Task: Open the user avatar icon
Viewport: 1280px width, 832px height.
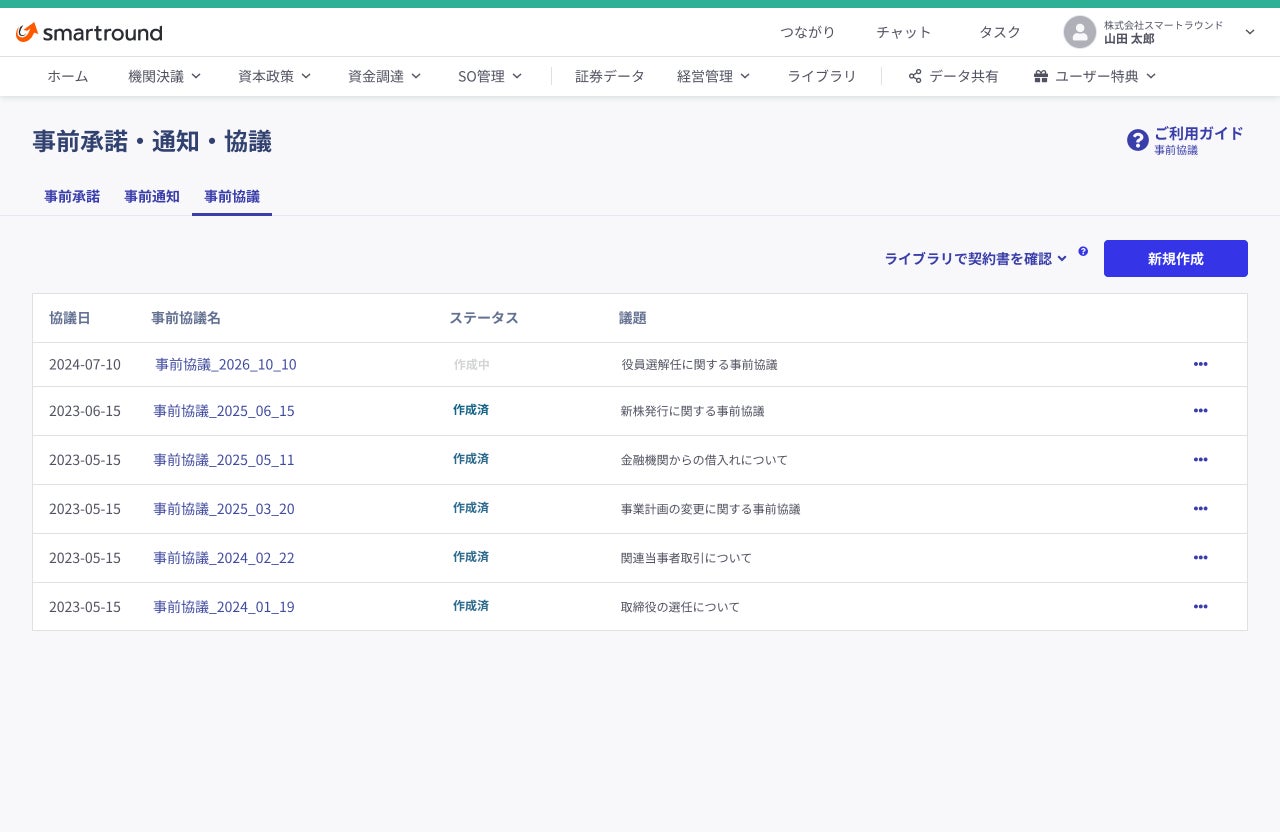Action: pos(1080,32)
